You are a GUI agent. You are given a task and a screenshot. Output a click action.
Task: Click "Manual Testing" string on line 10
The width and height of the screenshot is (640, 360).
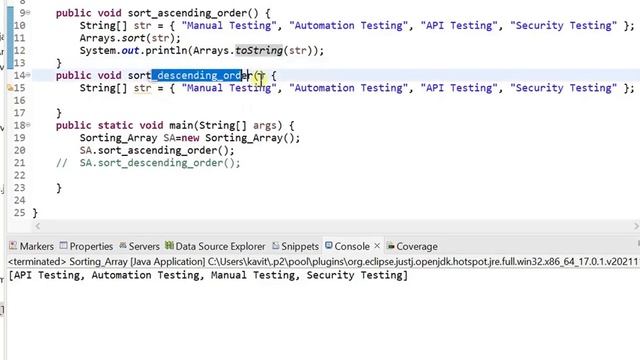pyautogui.click(x=229, y=26)
